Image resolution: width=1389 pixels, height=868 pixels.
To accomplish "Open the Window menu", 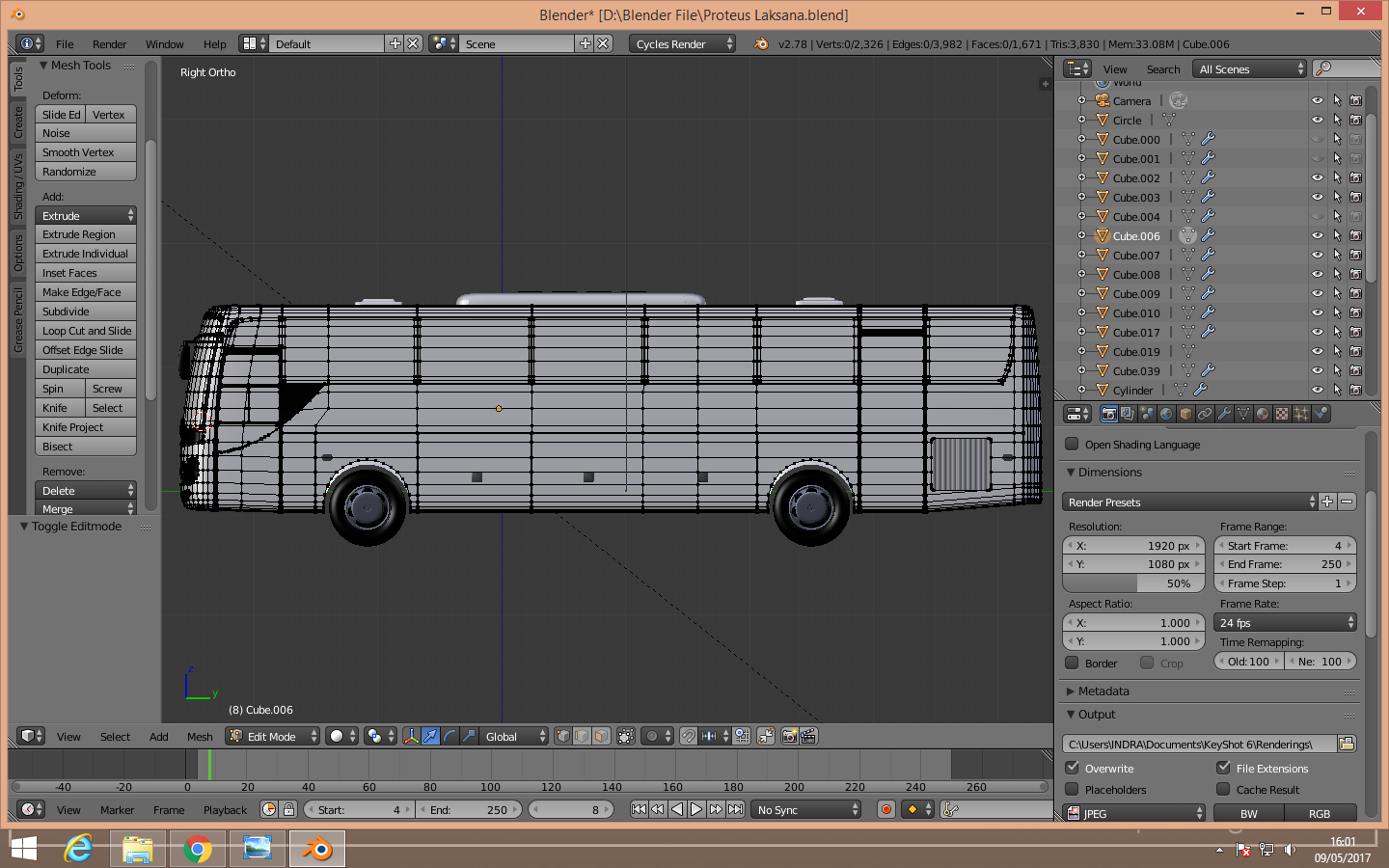I will point(164,44).
